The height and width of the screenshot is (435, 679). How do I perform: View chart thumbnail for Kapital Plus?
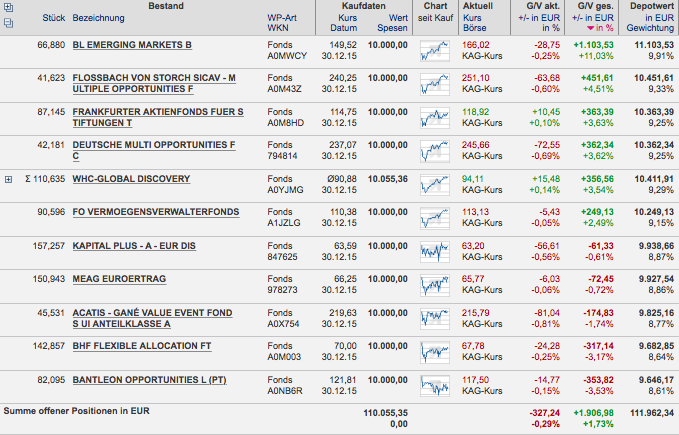coord(435,251)
